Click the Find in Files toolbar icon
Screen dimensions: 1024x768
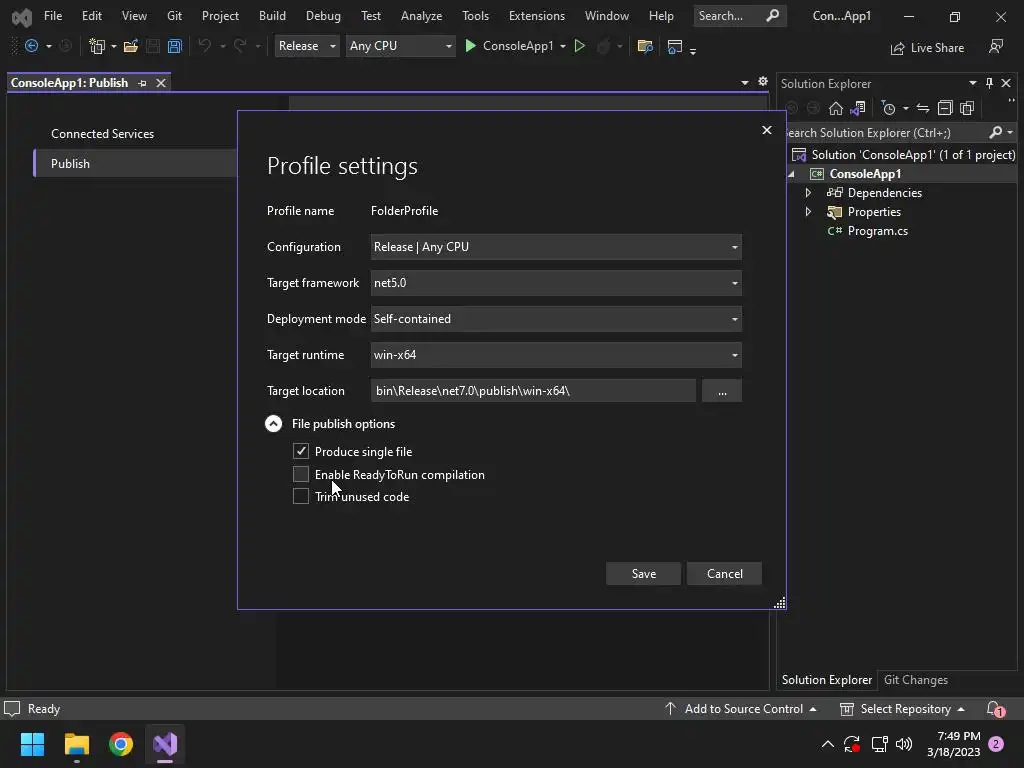coord(645,46)
